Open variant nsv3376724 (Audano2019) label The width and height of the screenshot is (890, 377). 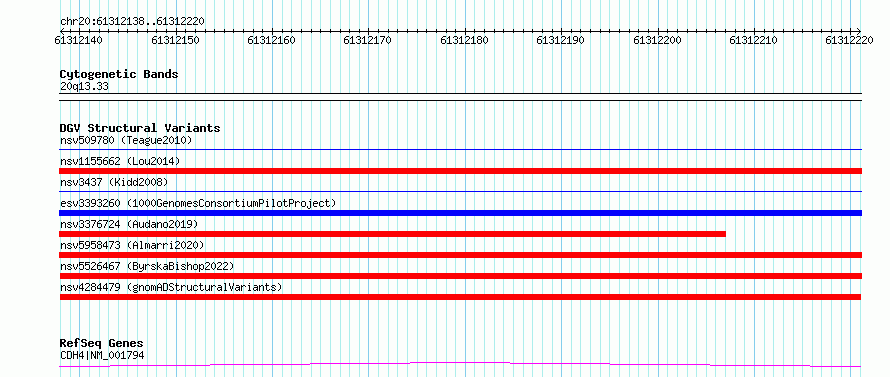(x=129, y=224)
